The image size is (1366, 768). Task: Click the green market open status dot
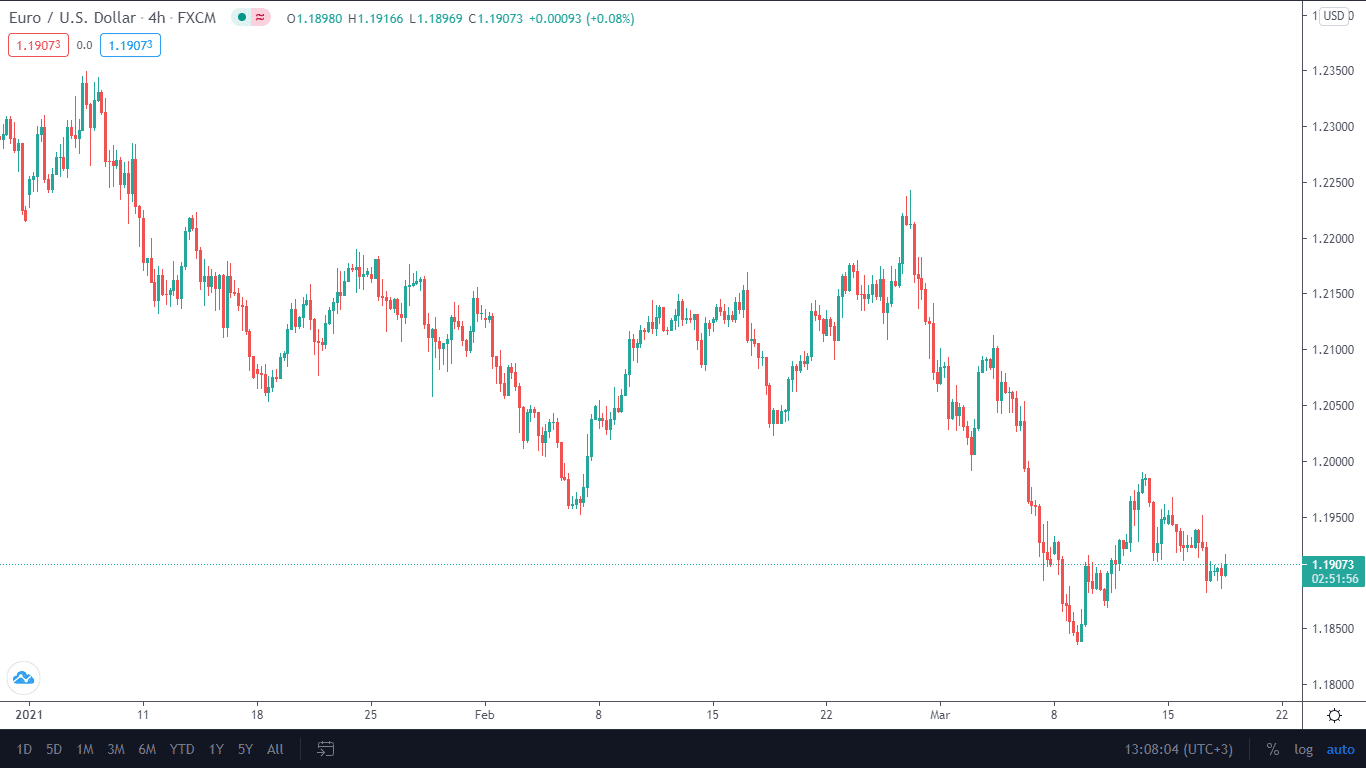pyautogui.click(x=242, y=18)
